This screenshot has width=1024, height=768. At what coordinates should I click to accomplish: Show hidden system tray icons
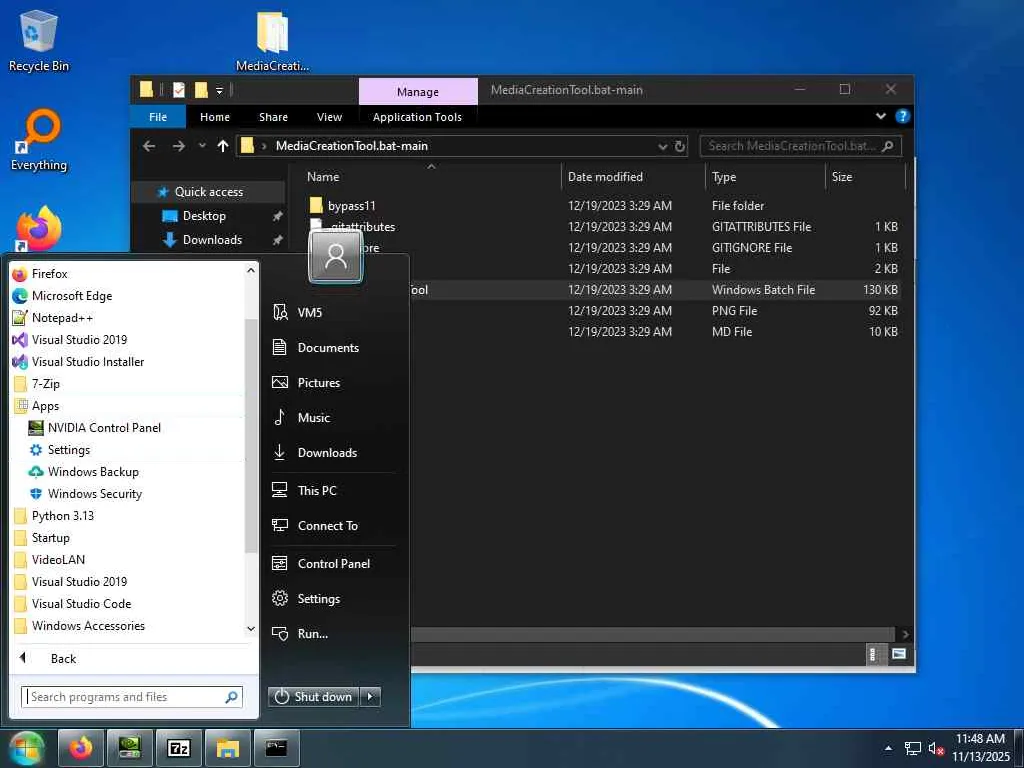[888, 748]
